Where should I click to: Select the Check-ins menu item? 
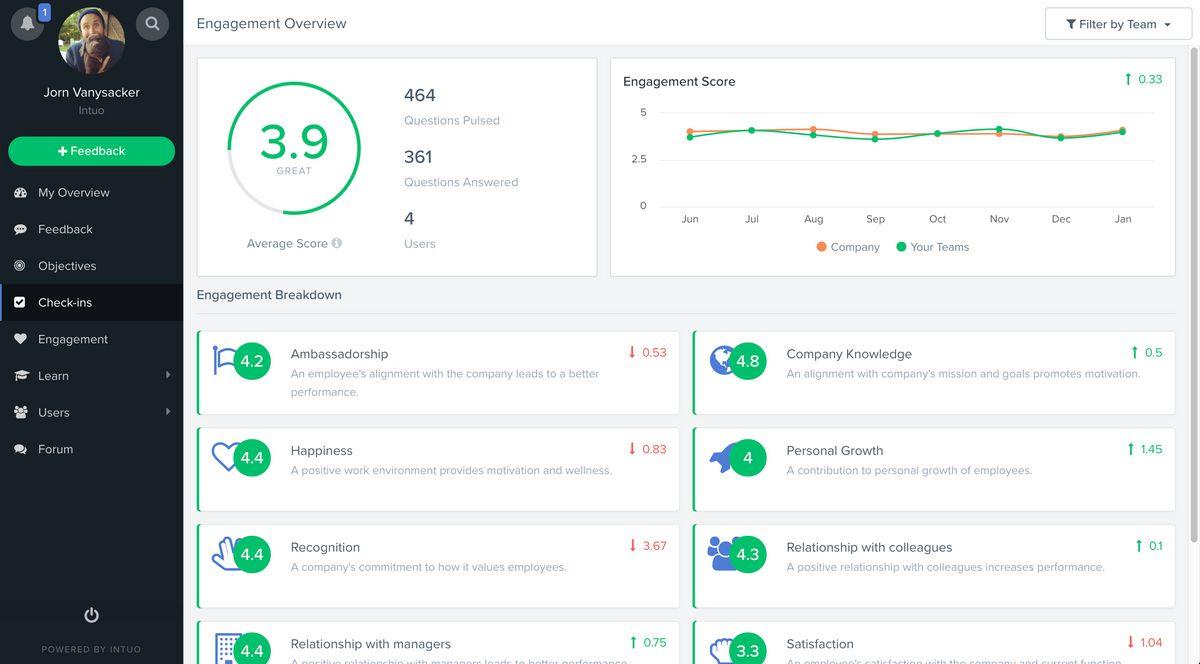coord(91,302)
